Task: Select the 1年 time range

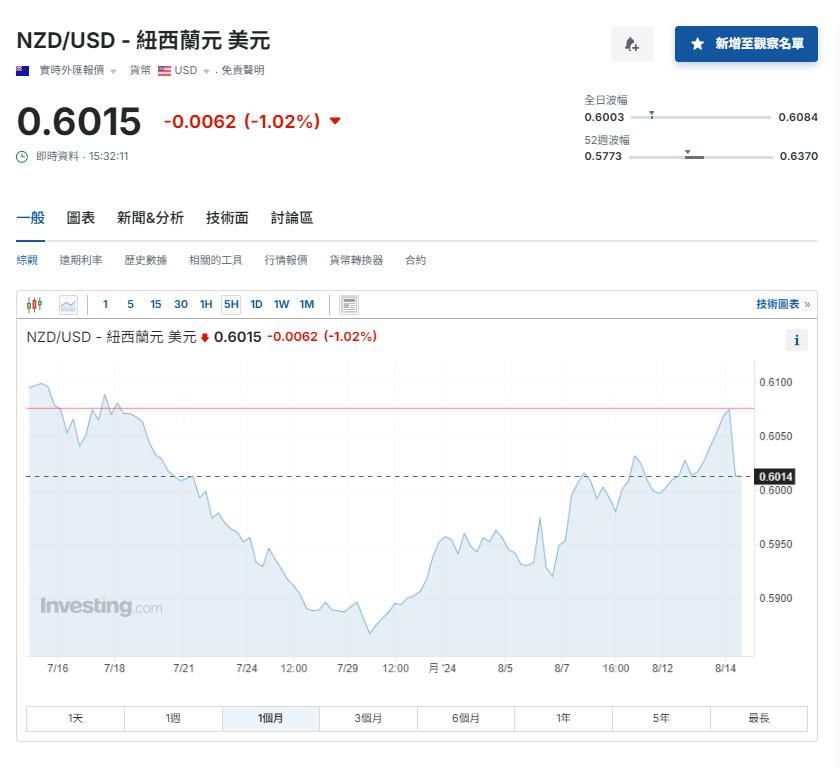Action: tap(564, 718)
